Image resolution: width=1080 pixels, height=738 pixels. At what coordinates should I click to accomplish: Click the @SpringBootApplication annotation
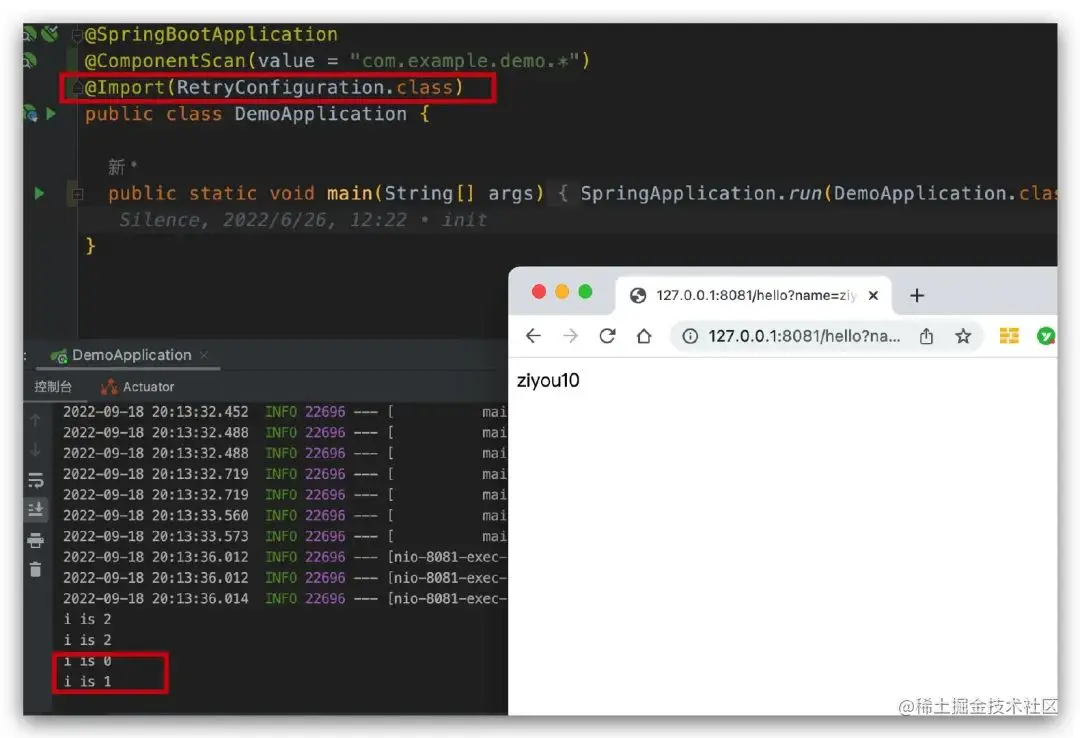coord(211,34)
